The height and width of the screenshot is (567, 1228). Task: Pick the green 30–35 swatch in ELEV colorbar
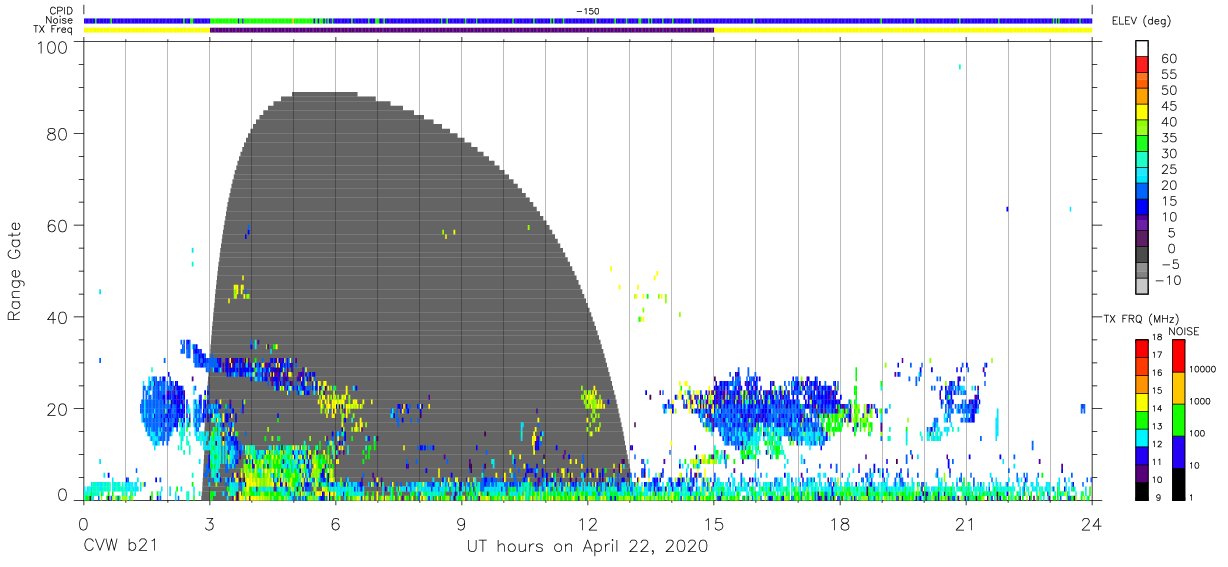1141,145
